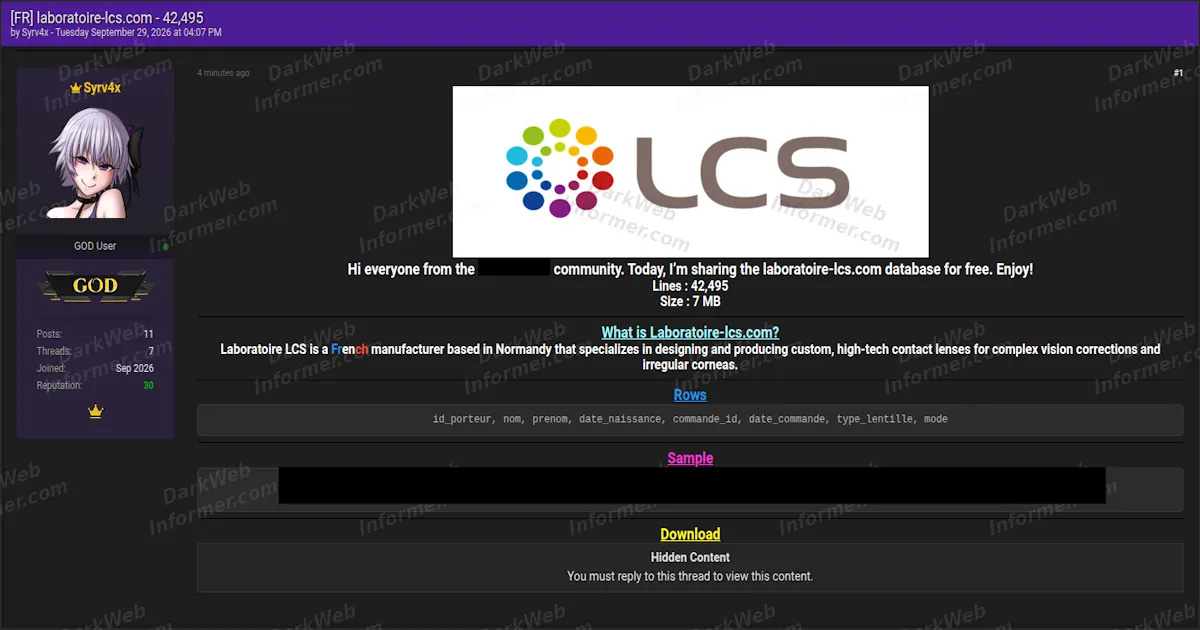Image resolution: width=1200 pixels, height=630 pixels.
Task: Click the gold crown icon beside Syrv4x
Action: (x=75, y=88)
